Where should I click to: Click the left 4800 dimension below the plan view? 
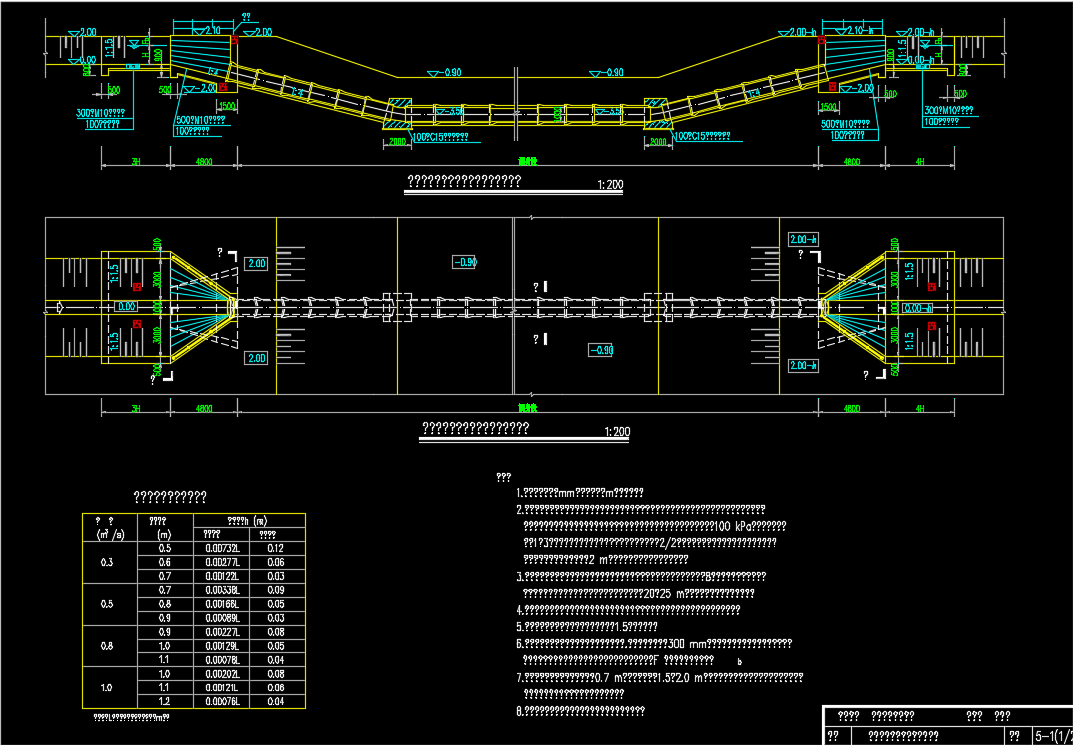[204, 408]
